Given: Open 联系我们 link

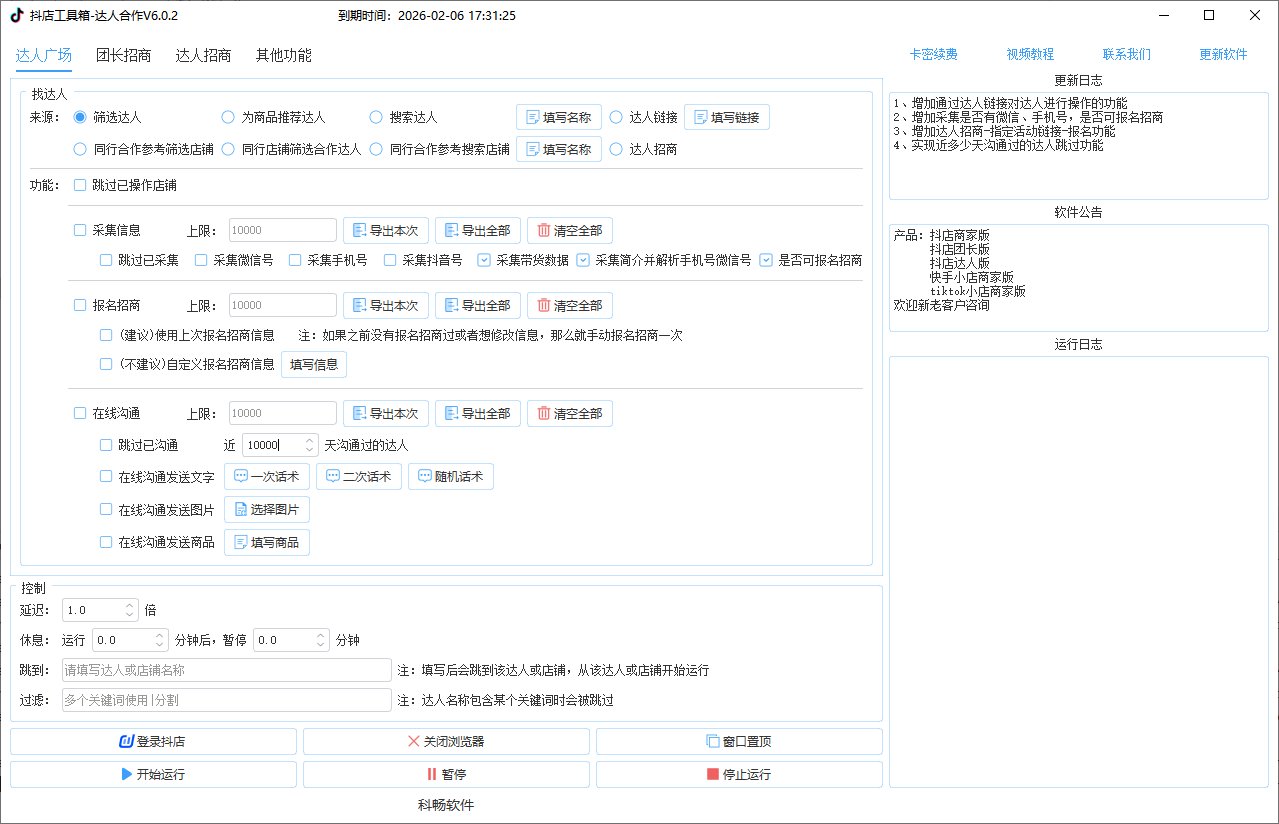Looking at the screenshot, I should point(1127,55).
